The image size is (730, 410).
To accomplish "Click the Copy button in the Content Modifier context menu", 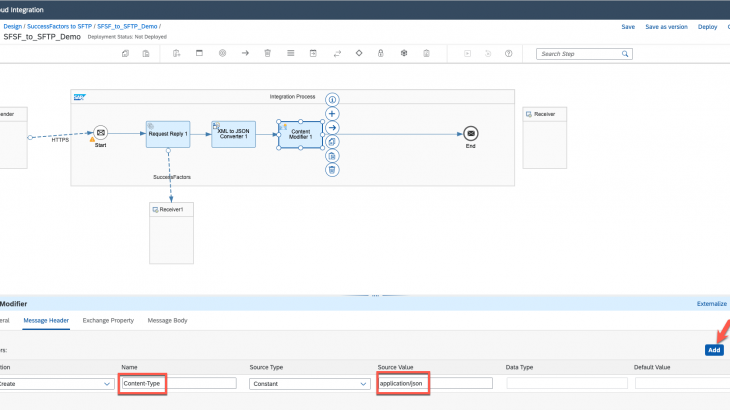I will click(x=332, y=141).
